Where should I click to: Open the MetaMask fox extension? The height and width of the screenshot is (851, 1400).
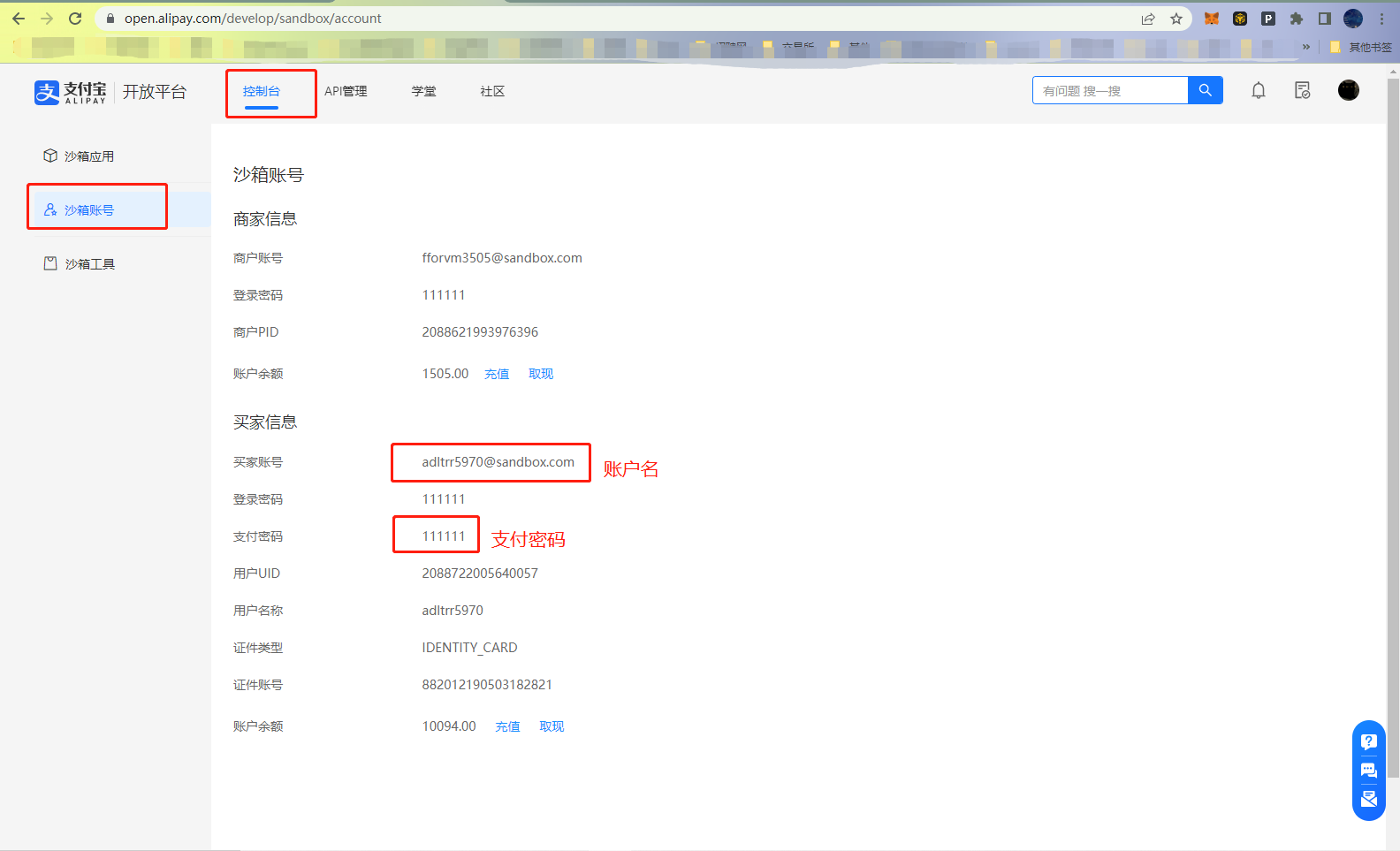(x=1212, y=19)
